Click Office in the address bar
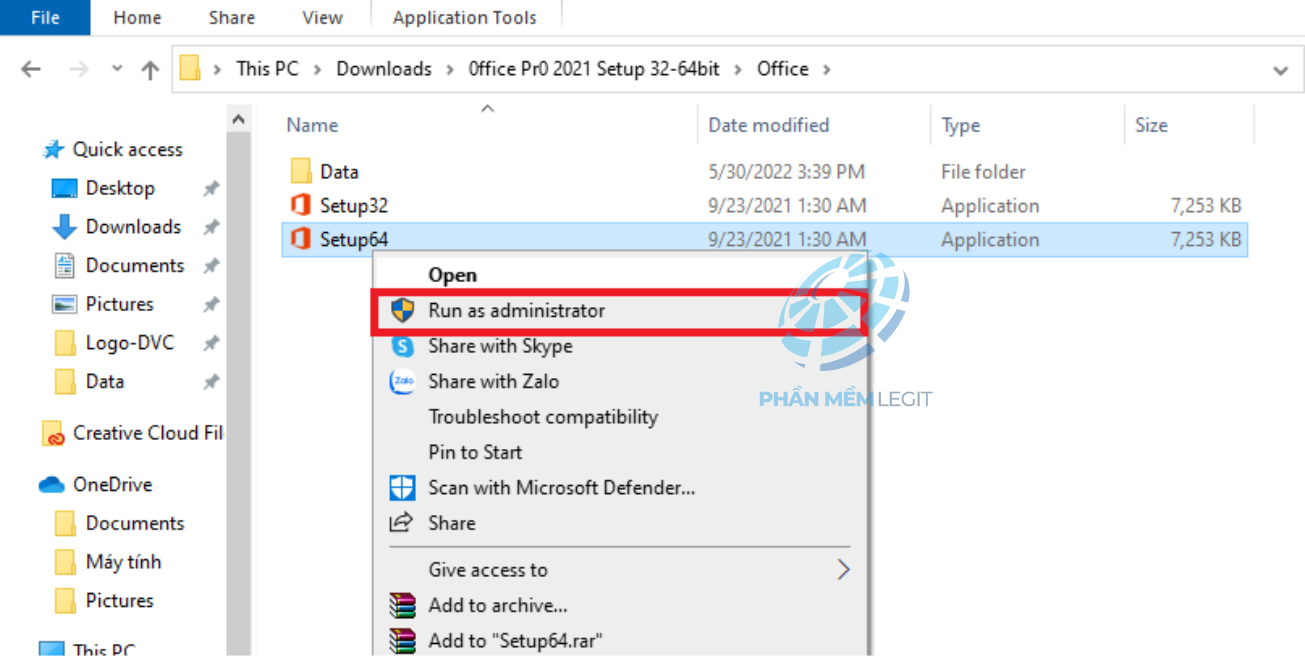The width and height of the screenshot is (1305, 656). [x=783, y=69]
